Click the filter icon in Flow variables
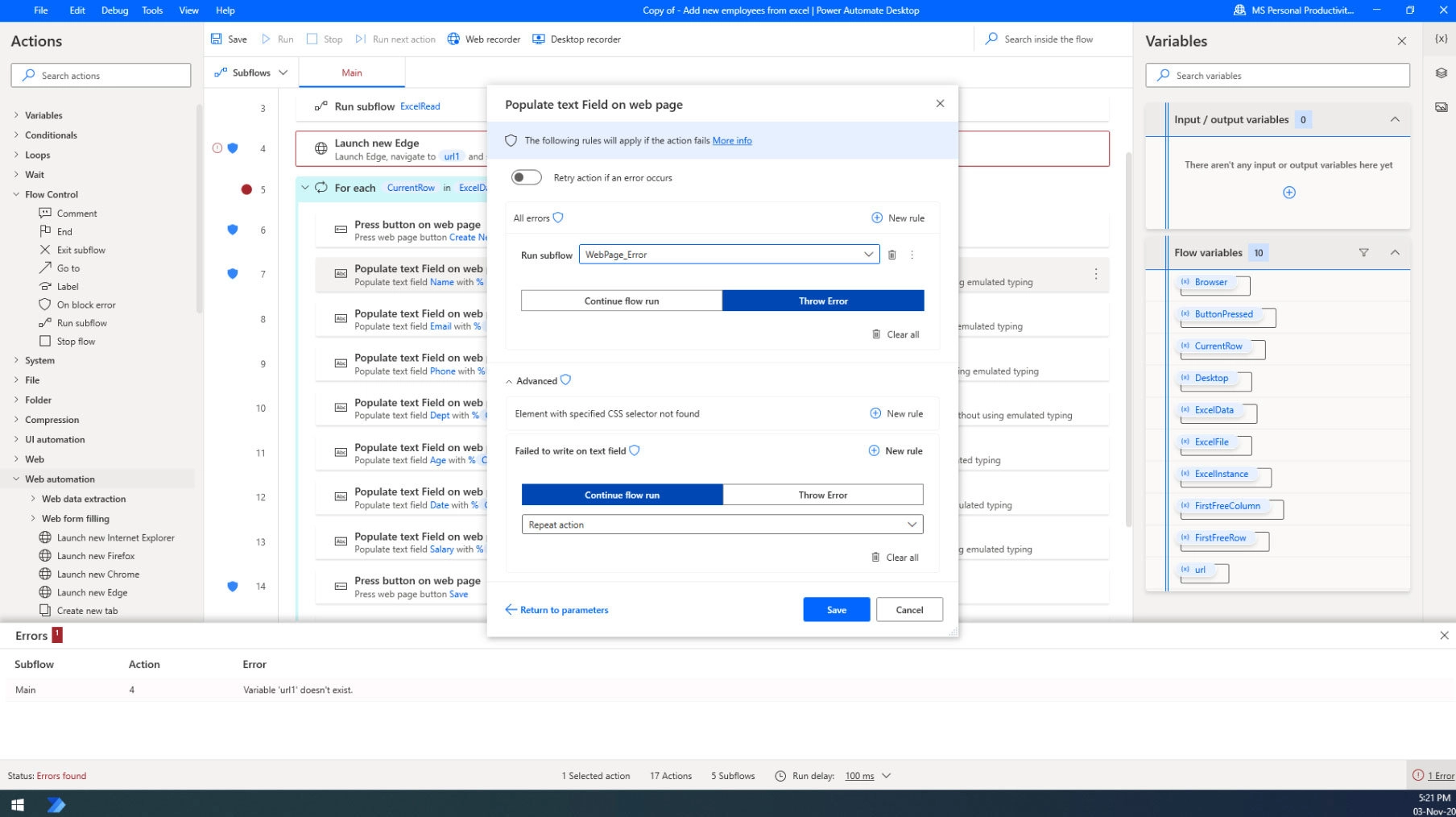This screenshot has height=817, width=1456. tap(1363, 253)
